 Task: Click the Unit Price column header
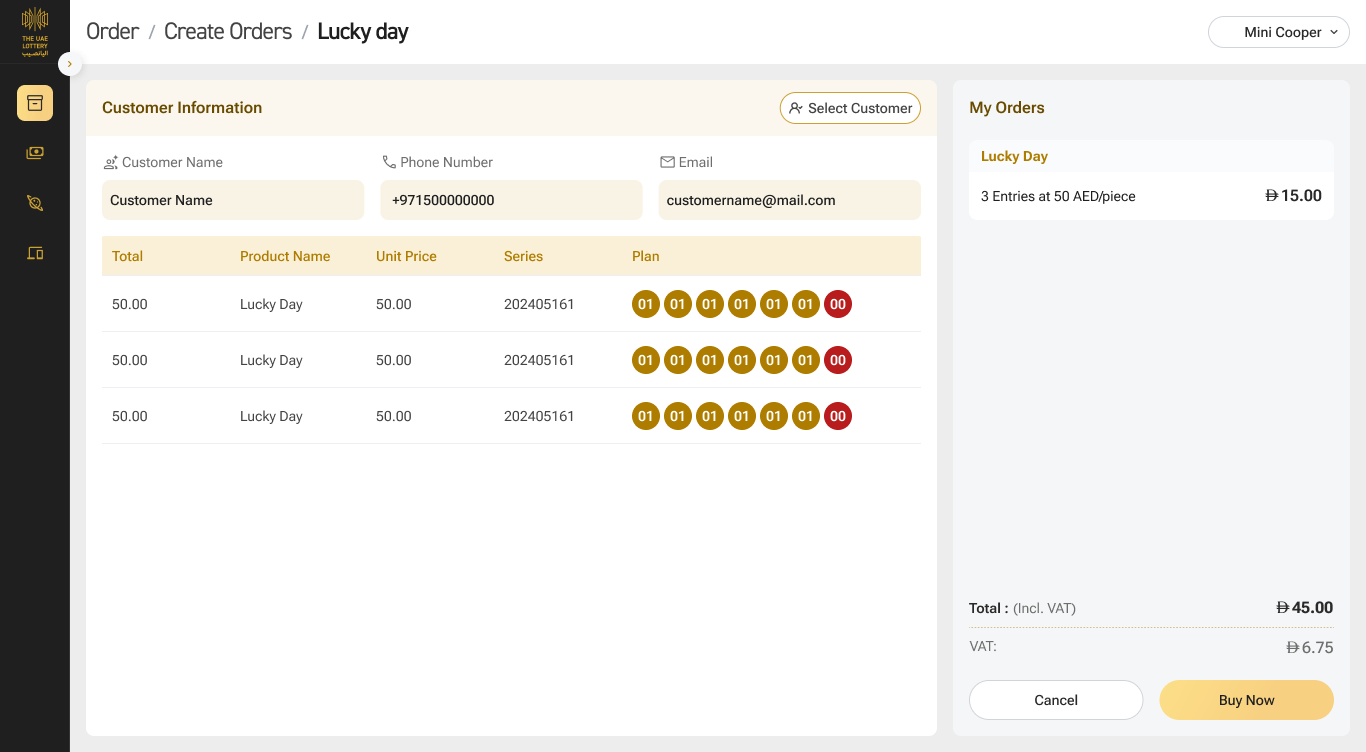coord(406,256)
